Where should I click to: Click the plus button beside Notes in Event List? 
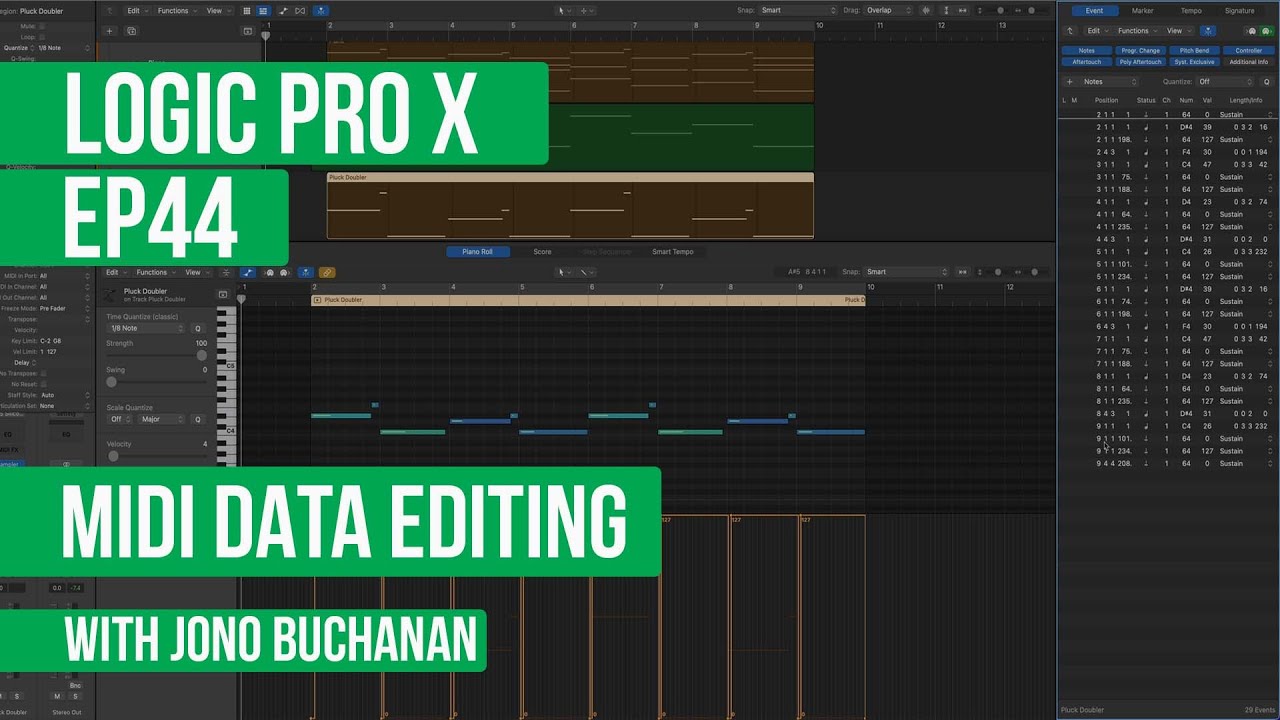click(1069, 82)
